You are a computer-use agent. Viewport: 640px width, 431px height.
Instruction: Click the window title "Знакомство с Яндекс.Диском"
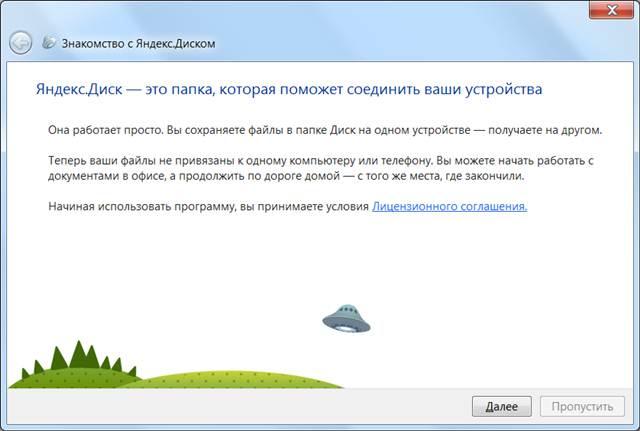[x=139, y=44]
